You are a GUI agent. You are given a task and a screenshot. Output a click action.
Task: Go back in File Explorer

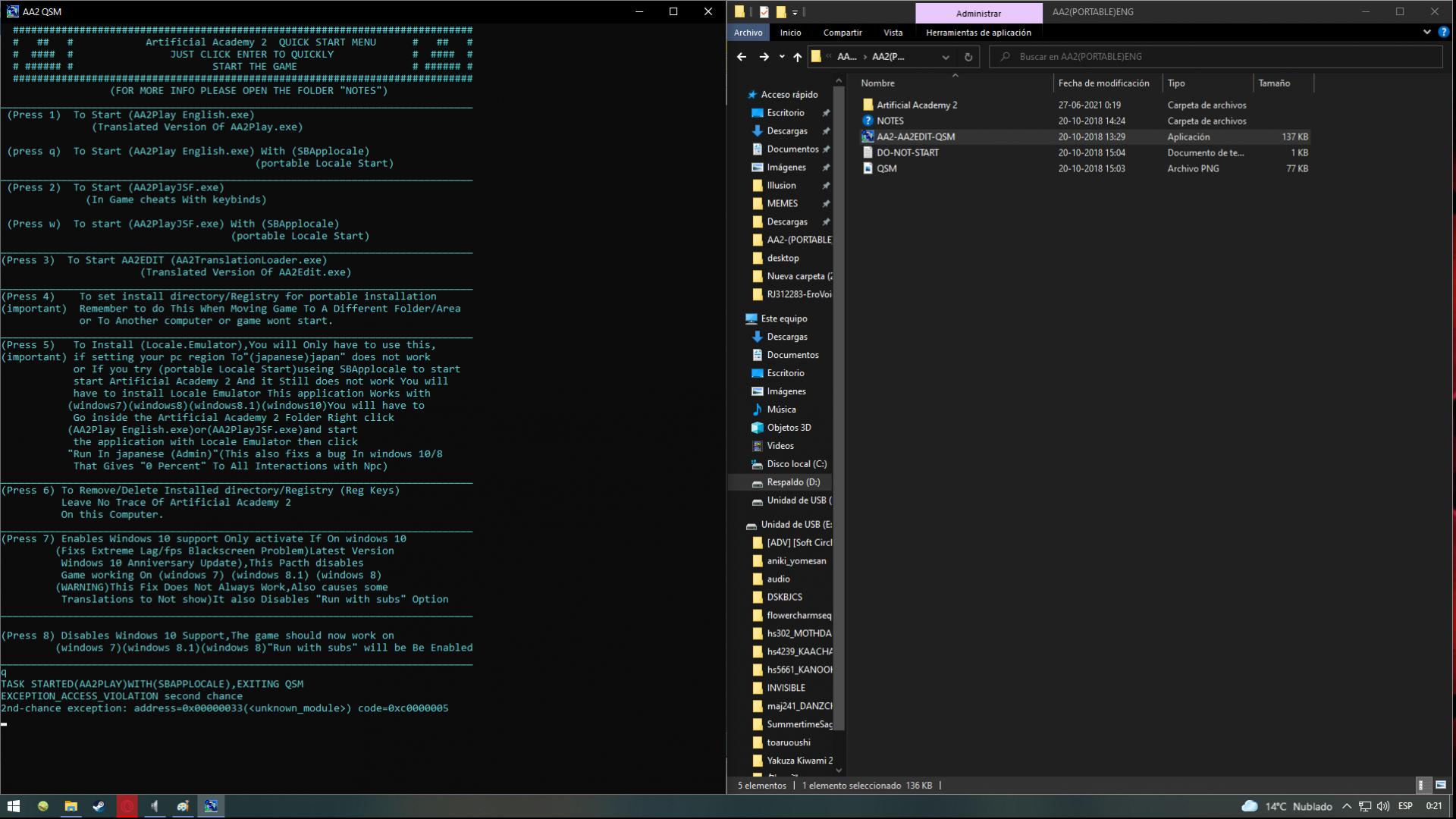(x=742, y=57)
